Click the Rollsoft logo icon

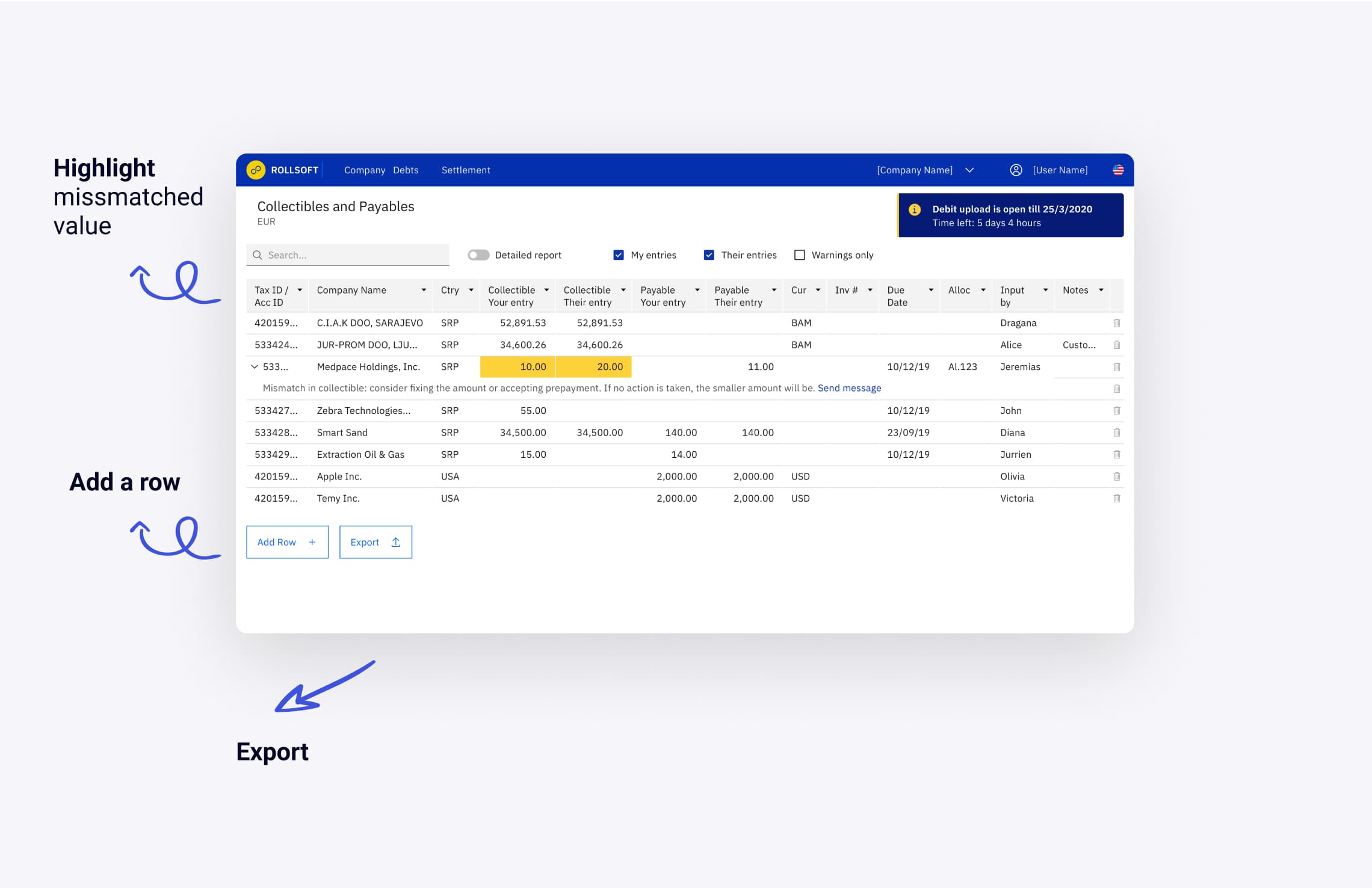(x=256, y=170)
